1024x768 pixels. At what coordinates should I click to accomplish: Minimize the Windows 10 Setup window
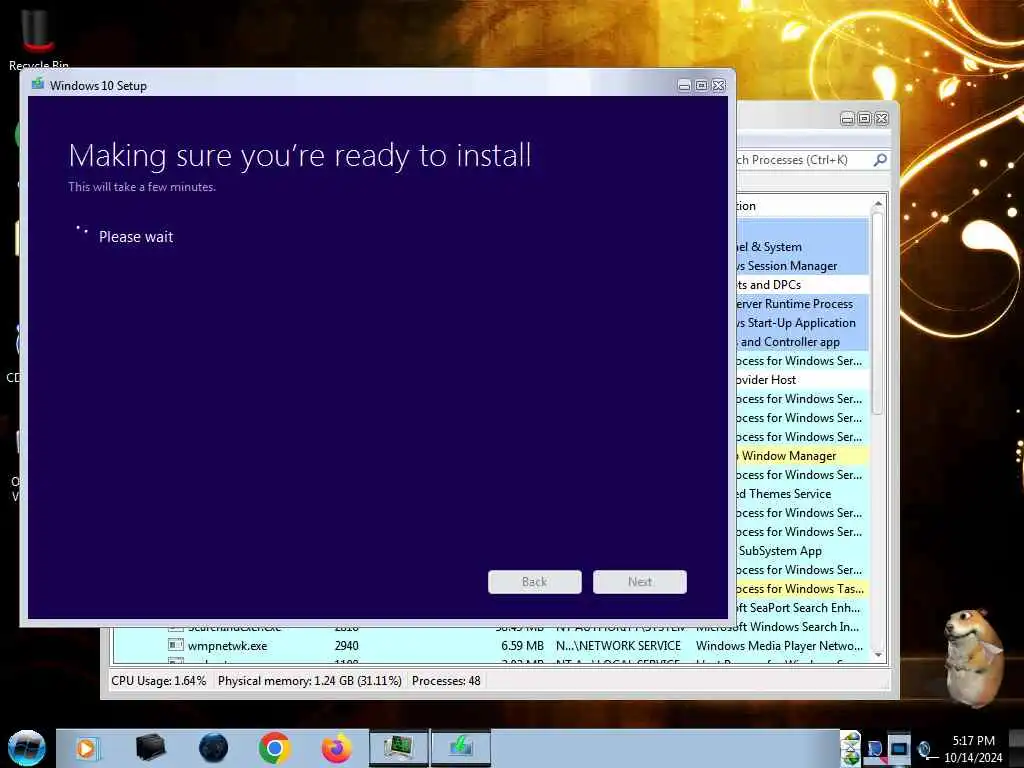tap(684, 86)
